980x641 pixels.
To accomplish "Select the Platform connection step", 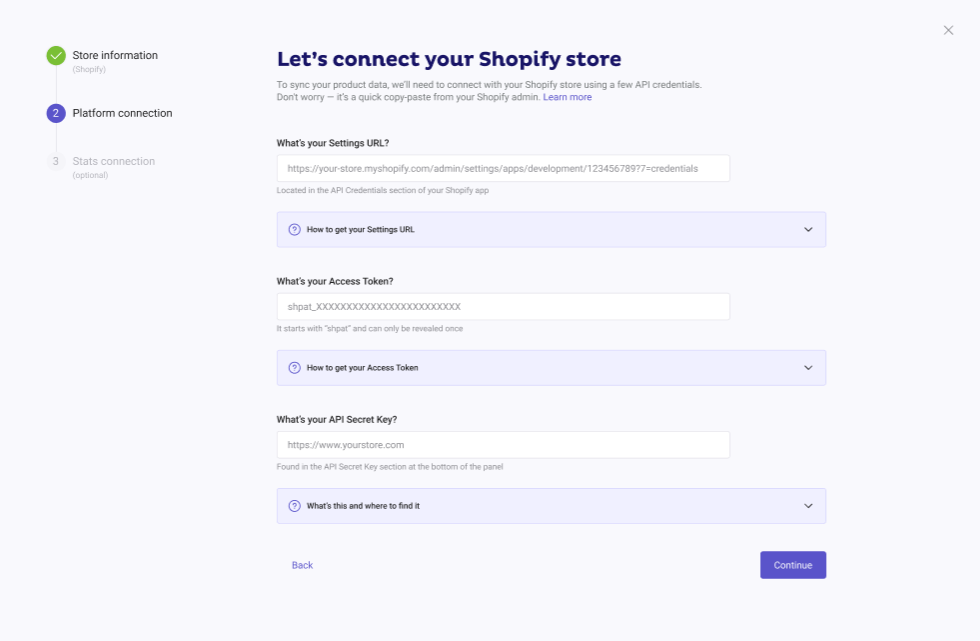I will 122,113.
